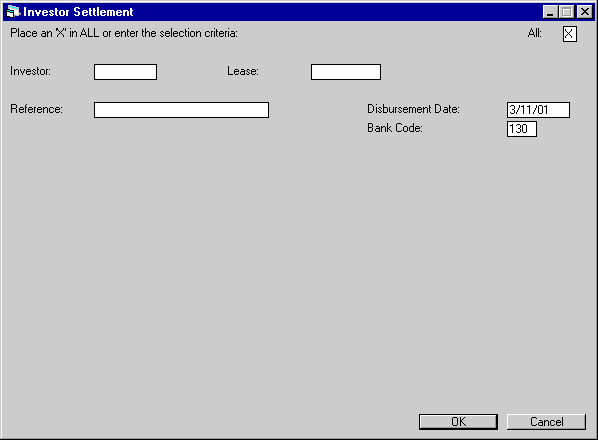This screenshot has height=440, width=598.
Task: Click the "Investor:" field label
Action: (x=31, y=71)
